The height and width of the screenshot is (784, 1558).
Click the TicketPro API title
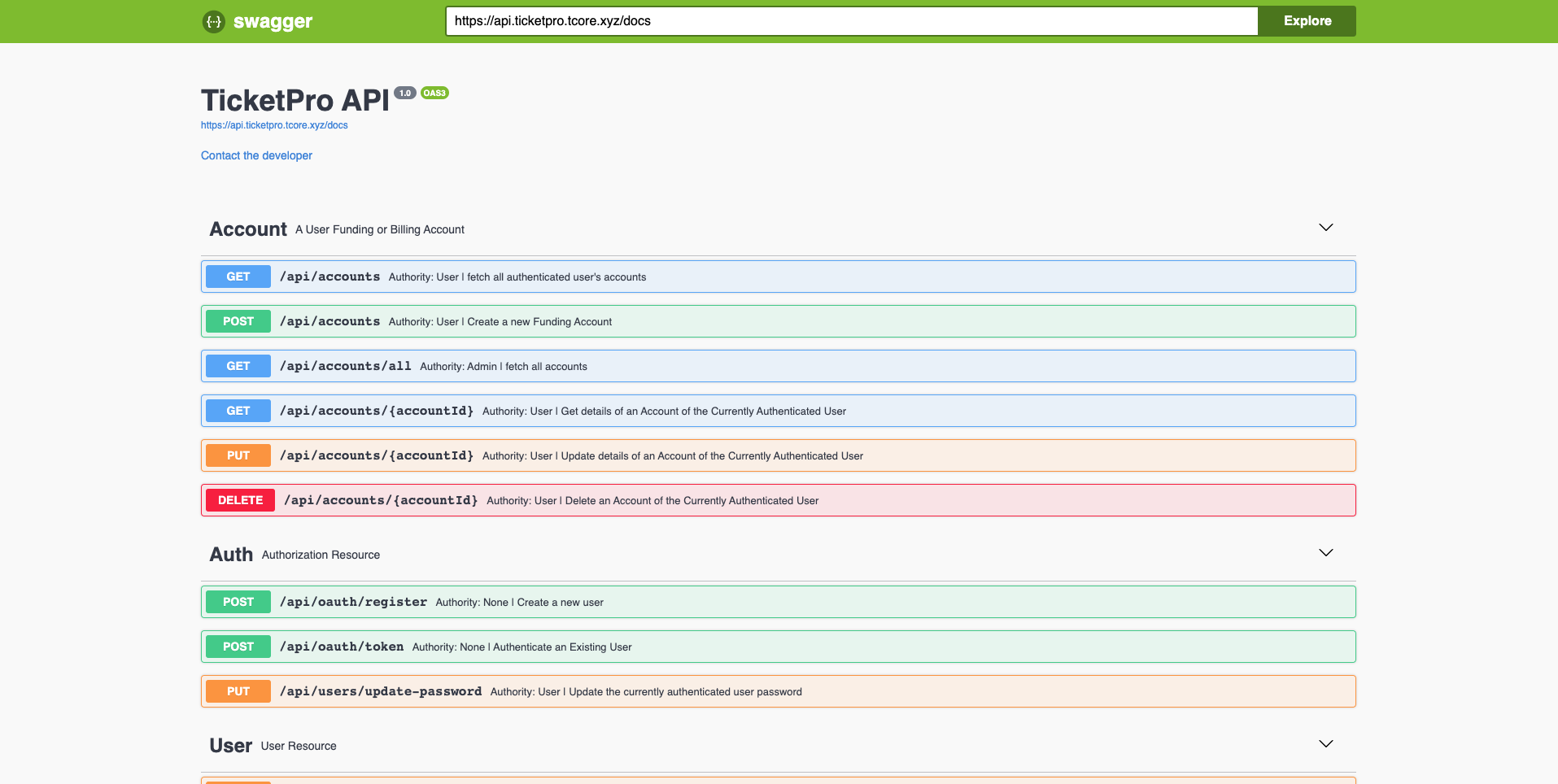tap(295, 101)
